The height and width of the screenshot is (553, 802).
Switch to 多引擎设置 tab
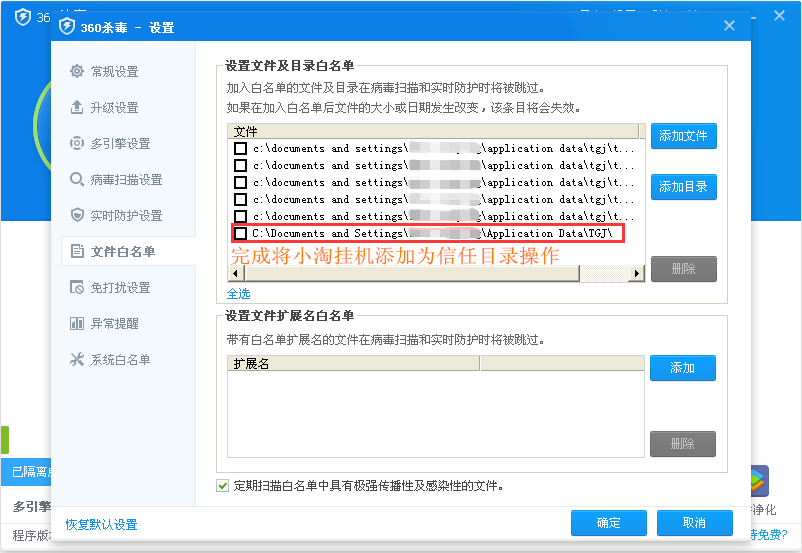[121, 144]
